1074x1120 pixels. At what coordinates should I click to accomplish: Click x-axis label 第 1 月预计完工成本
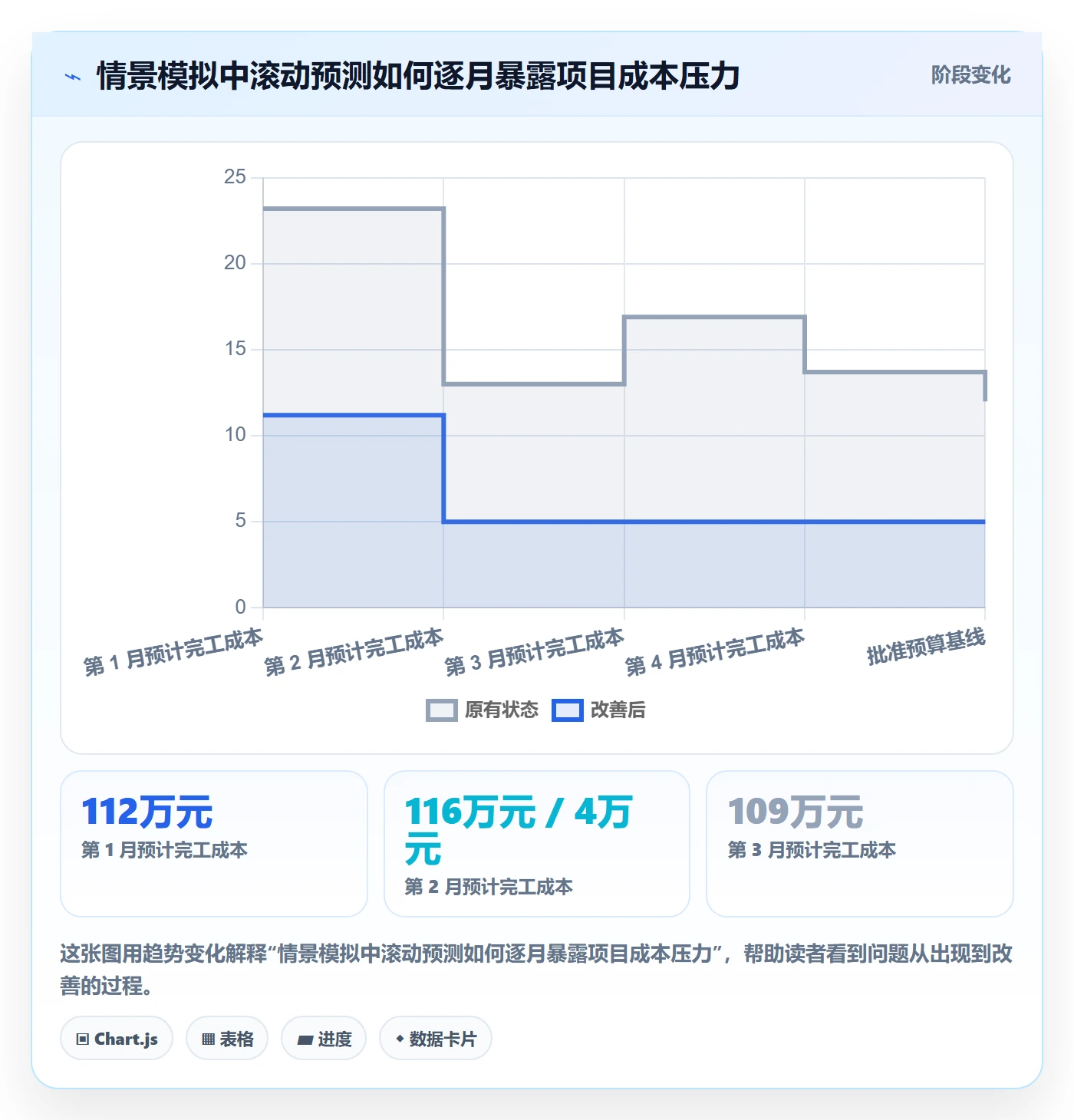tap(173, 652)
